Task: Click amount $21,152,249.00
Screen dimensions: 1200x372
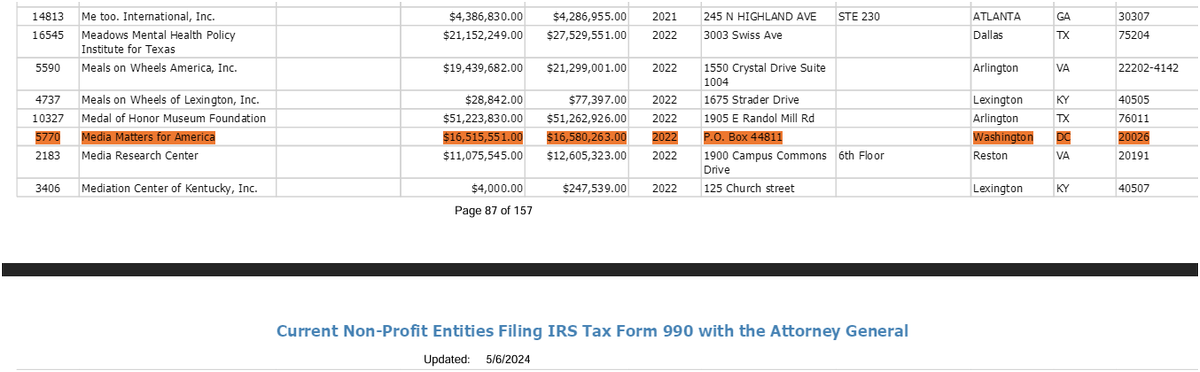Action: [483, 35]
